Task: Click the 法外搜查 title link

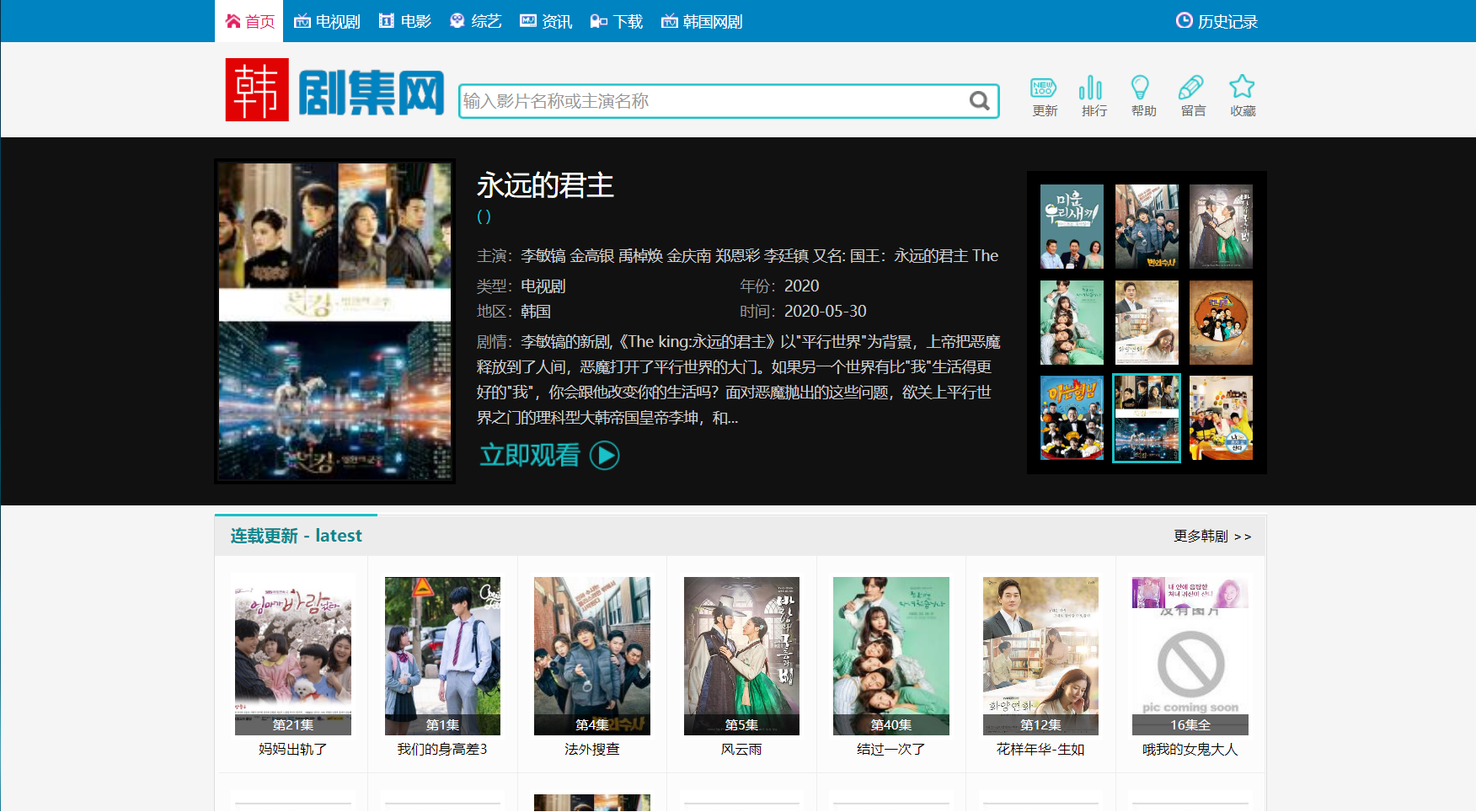Action: [591, 749]
